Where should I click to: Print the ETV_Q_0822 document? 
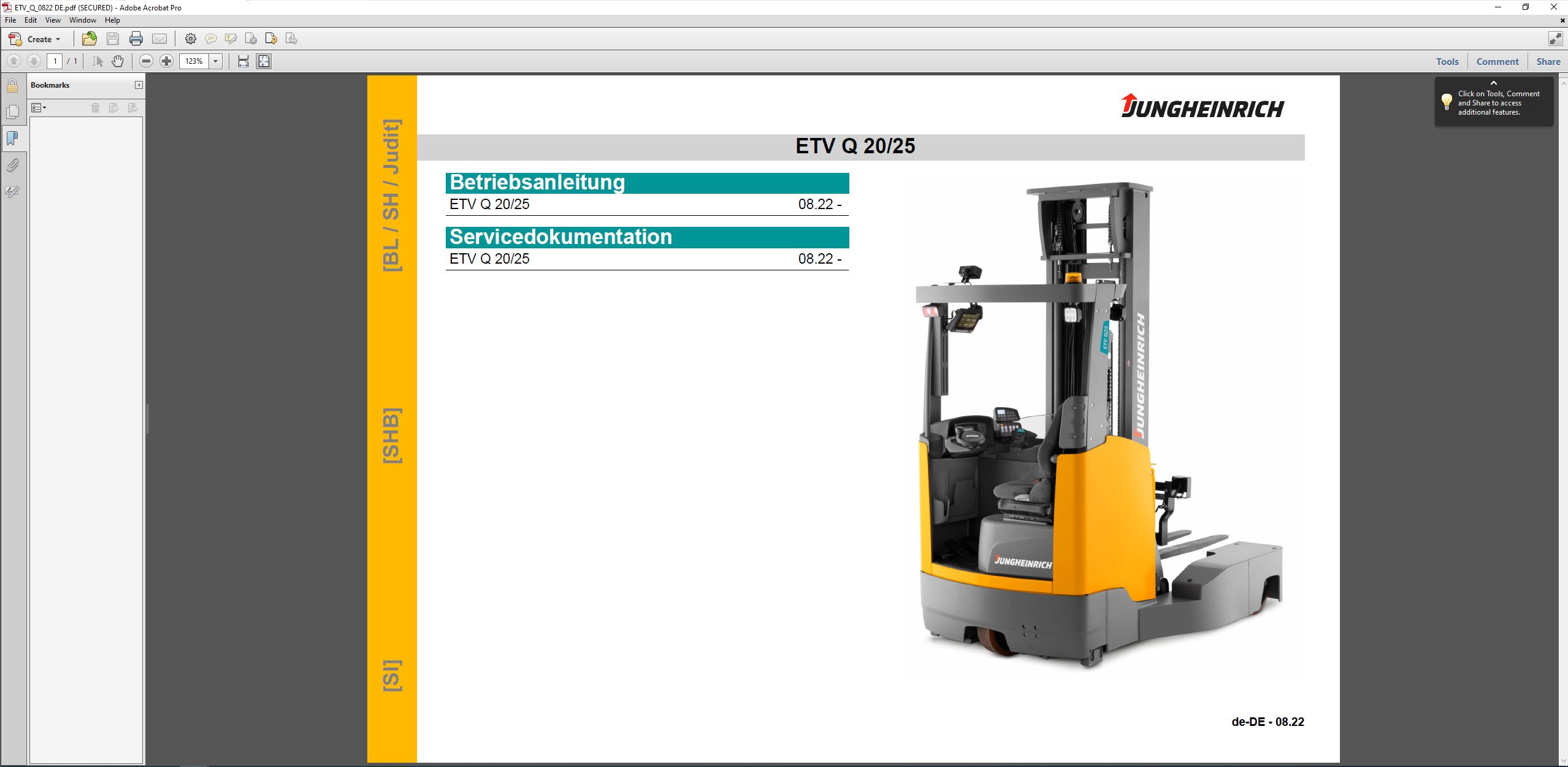pyautogui.click(x=136, y=39)
